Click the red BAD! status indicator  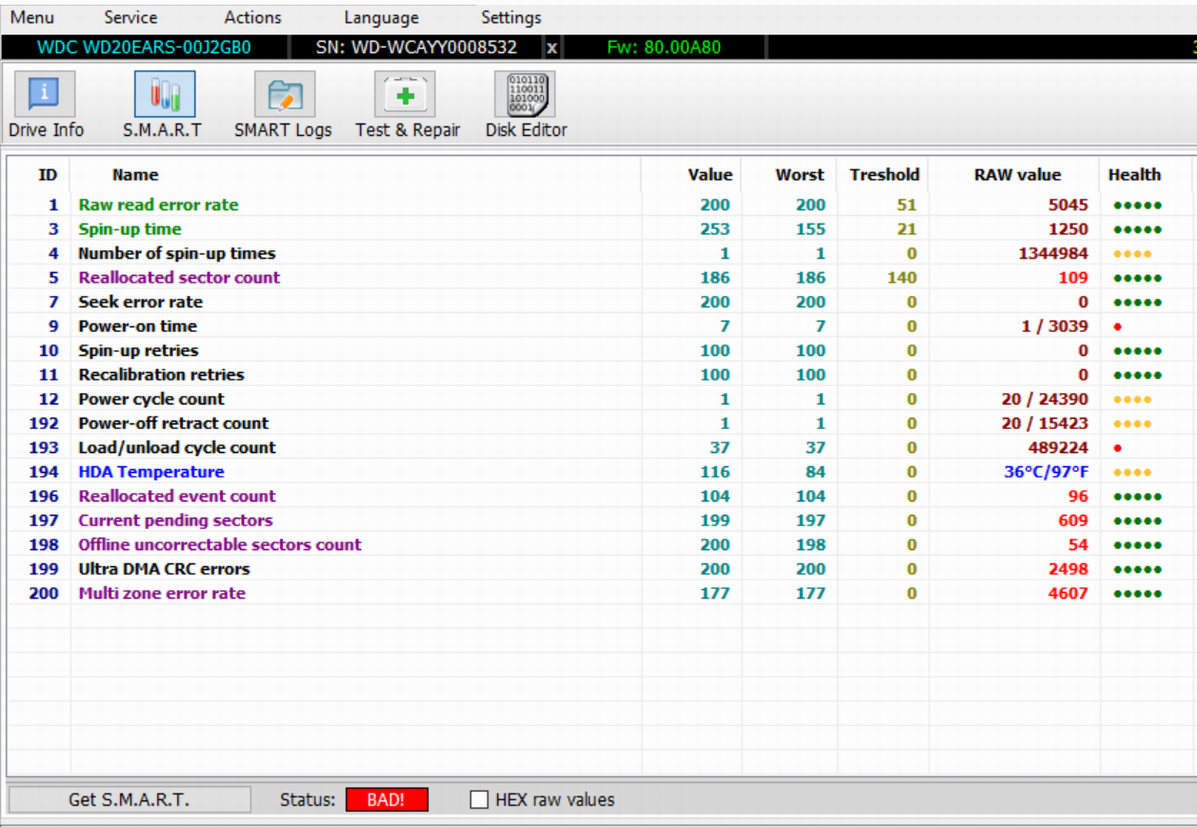pyautogui.click(x=386, y=800)
